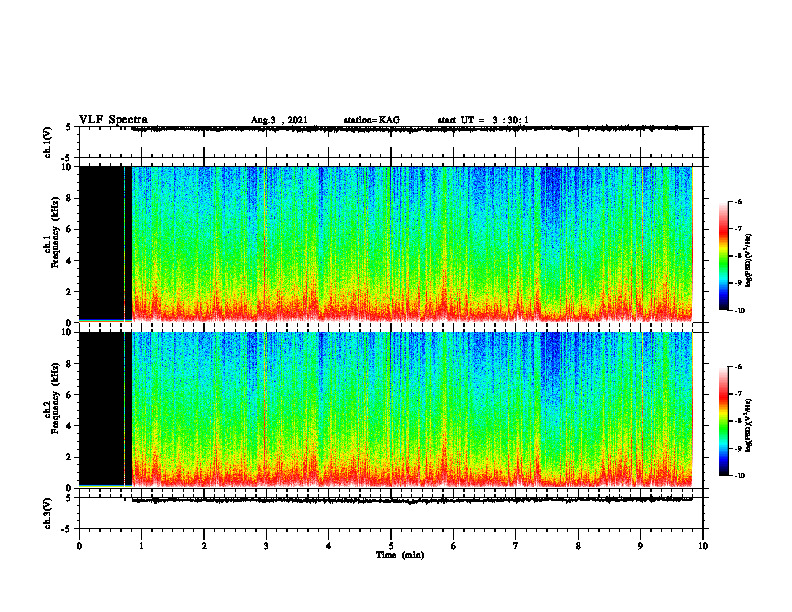Click the time axis tick label "0"

79,546
